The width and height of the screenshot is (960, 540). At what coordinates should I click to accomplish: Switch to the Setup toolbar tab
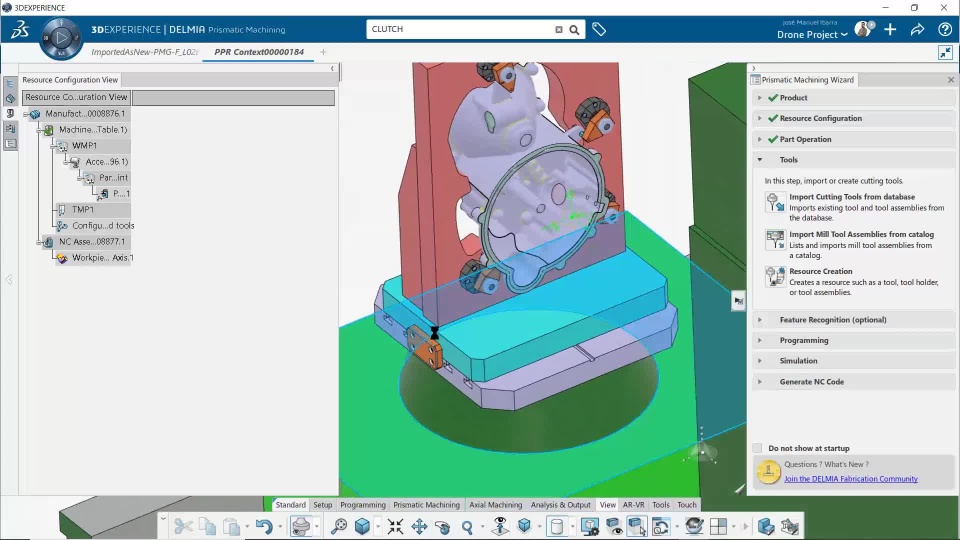[323, 505]
